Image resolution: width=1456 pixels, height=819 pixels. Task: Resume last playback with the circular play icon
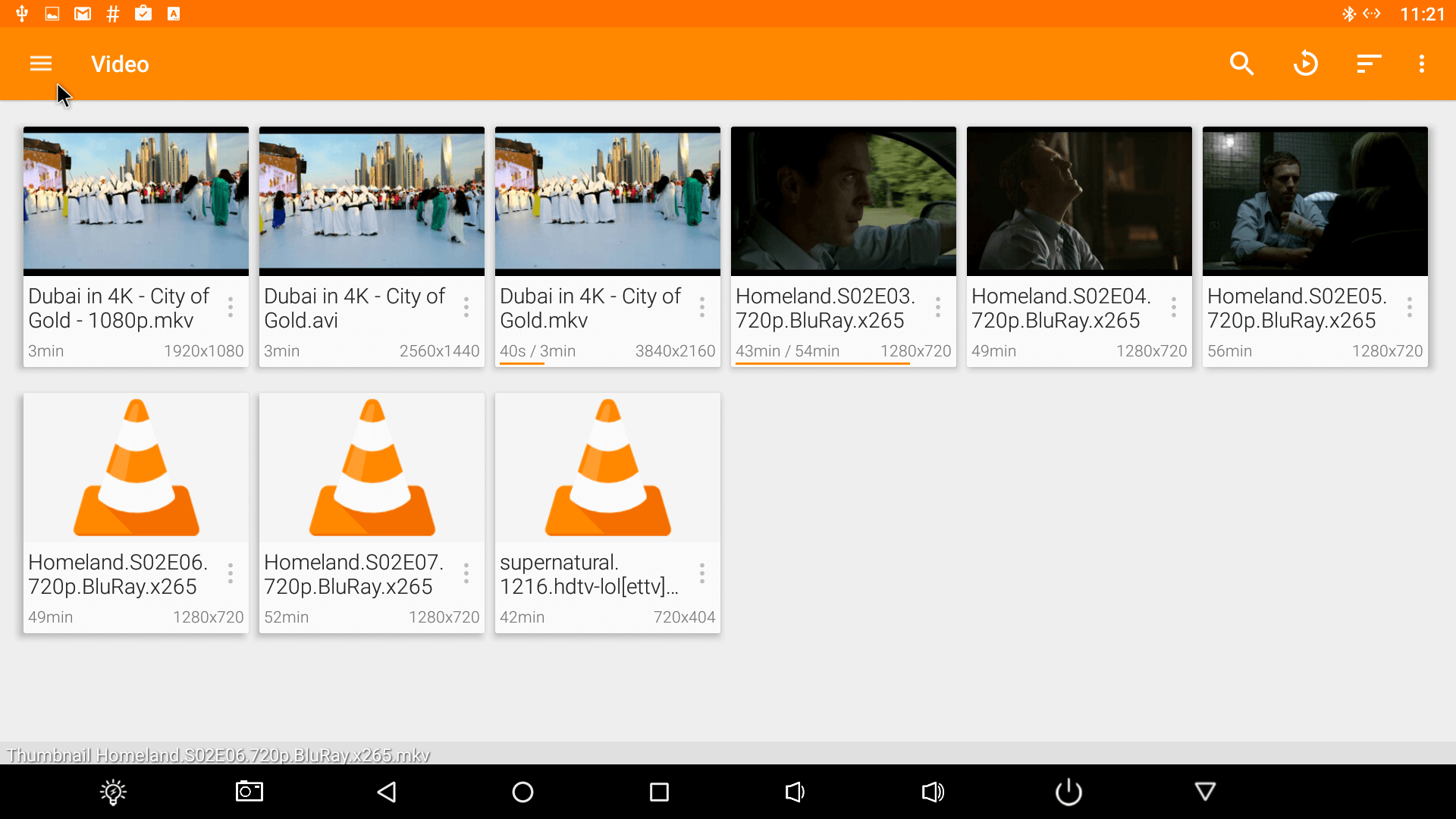click(1306, 64)
